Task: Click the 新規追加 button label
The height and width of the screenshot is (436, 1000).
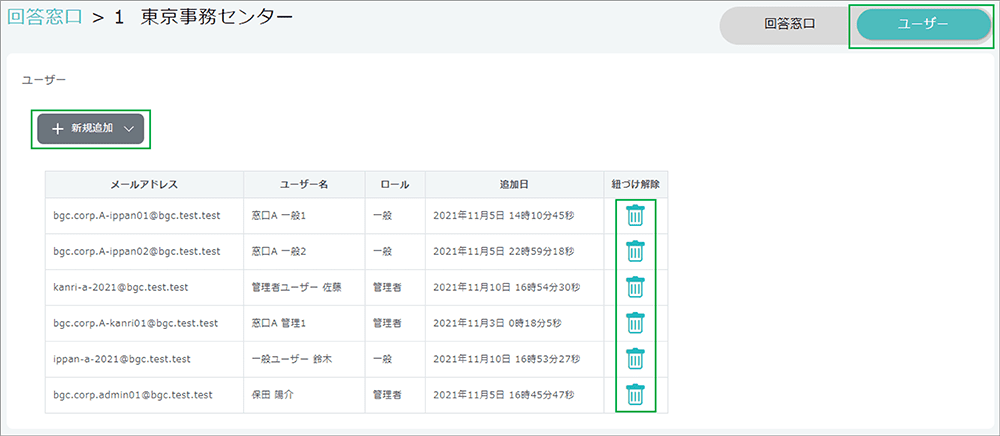Action: click(x=92, y=129)
